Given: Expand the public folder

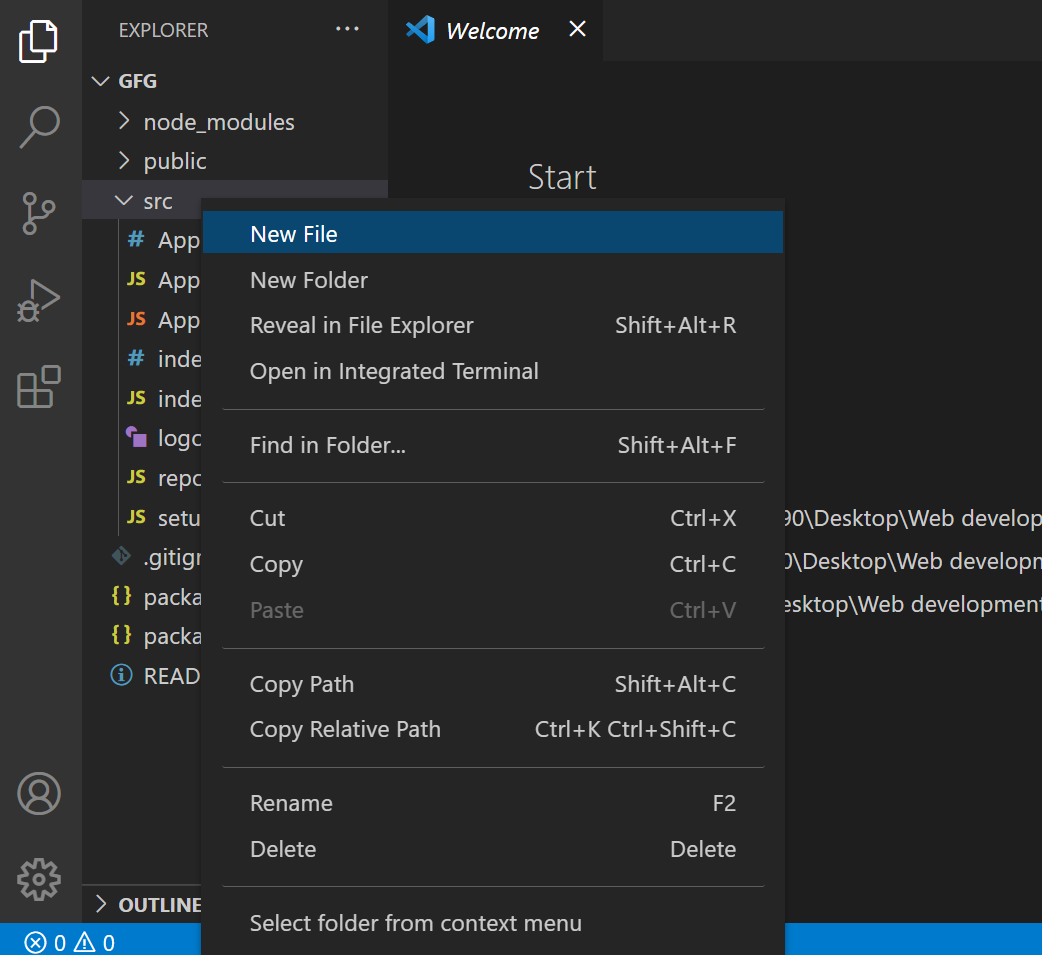Looking at the screenshot, I should click(x=175, y=161).
